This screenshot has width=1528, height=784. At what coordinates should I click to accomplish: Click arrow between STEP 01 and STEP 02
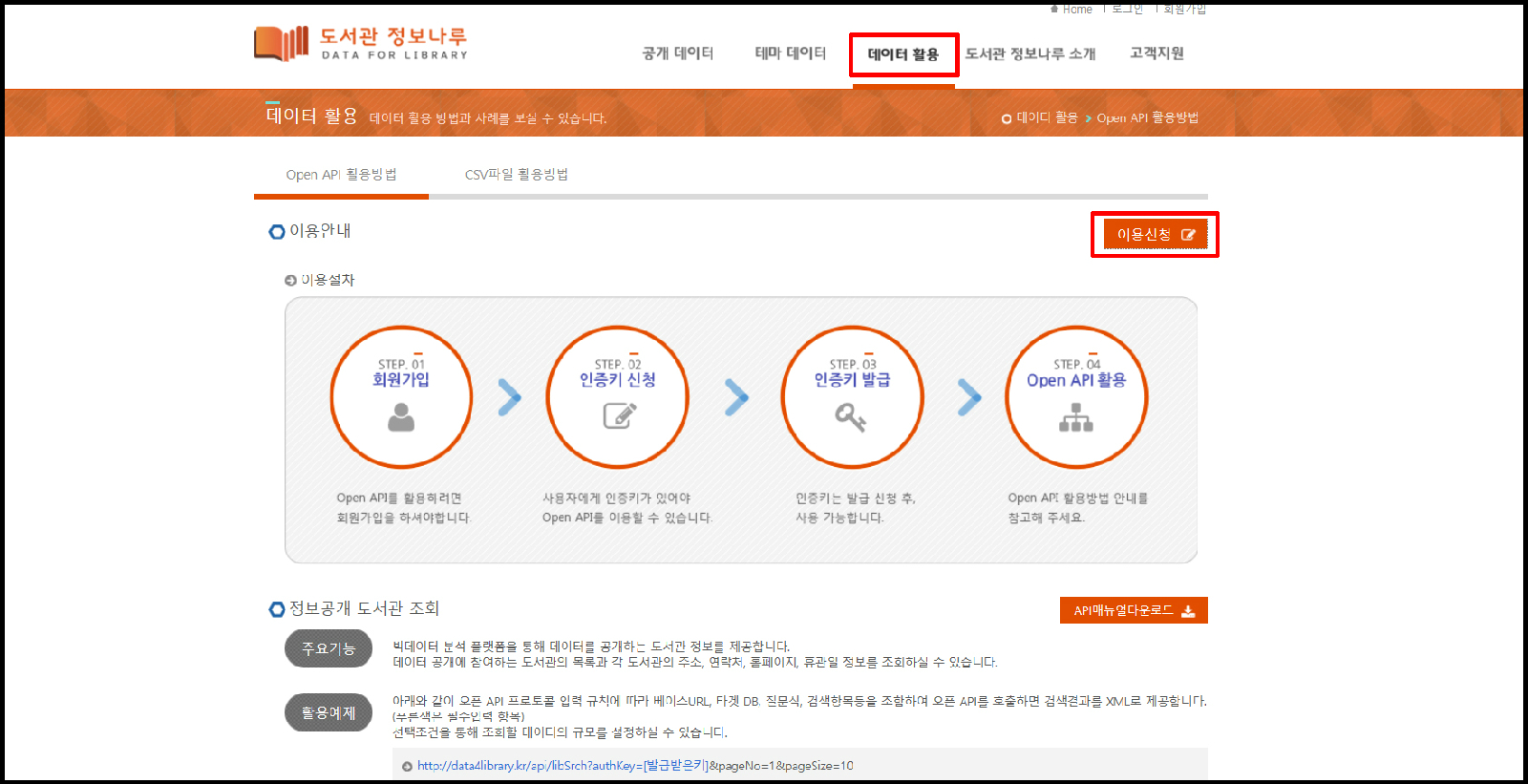(x=510, y=397)
